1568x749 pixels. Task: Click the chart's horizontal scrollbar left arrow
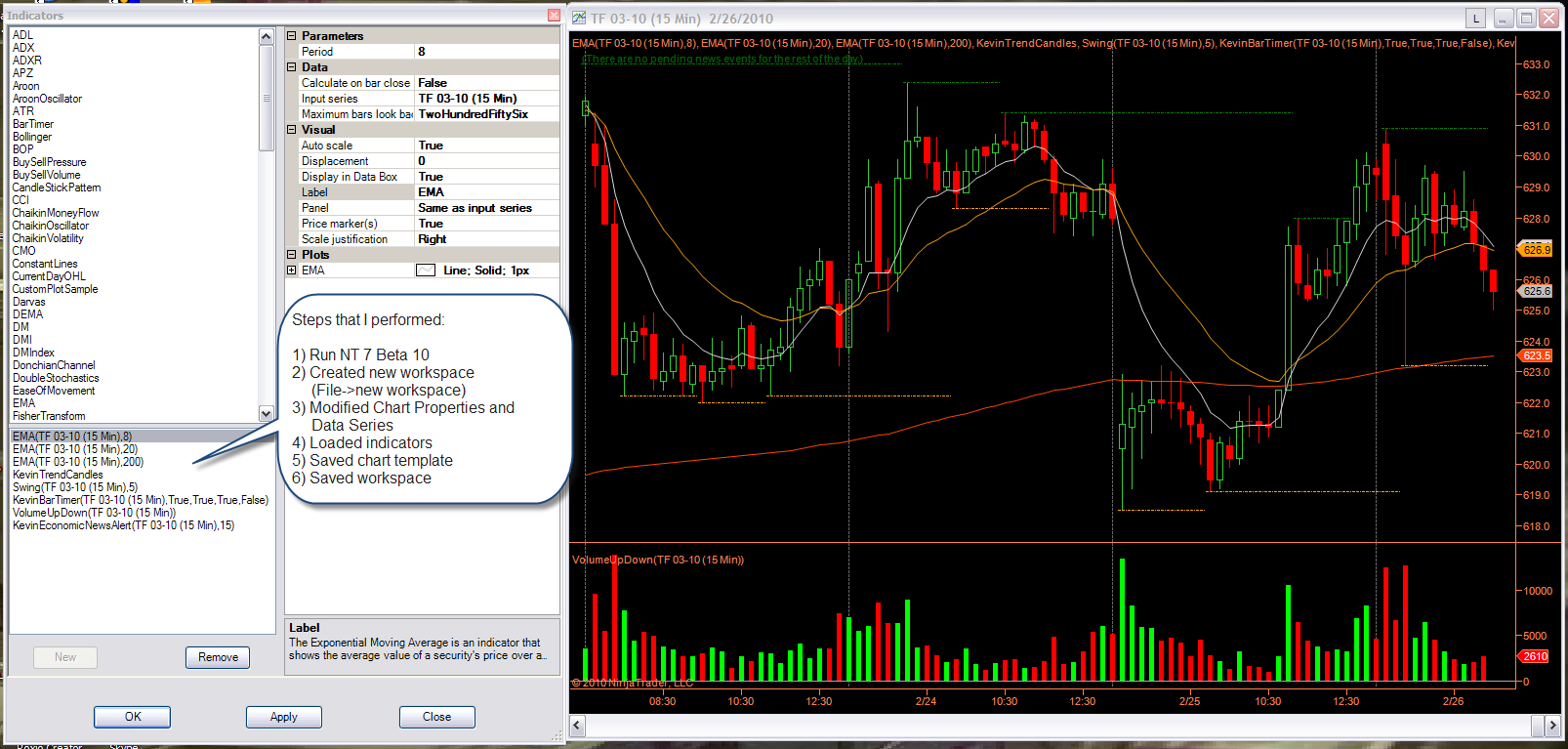[577, 725]
